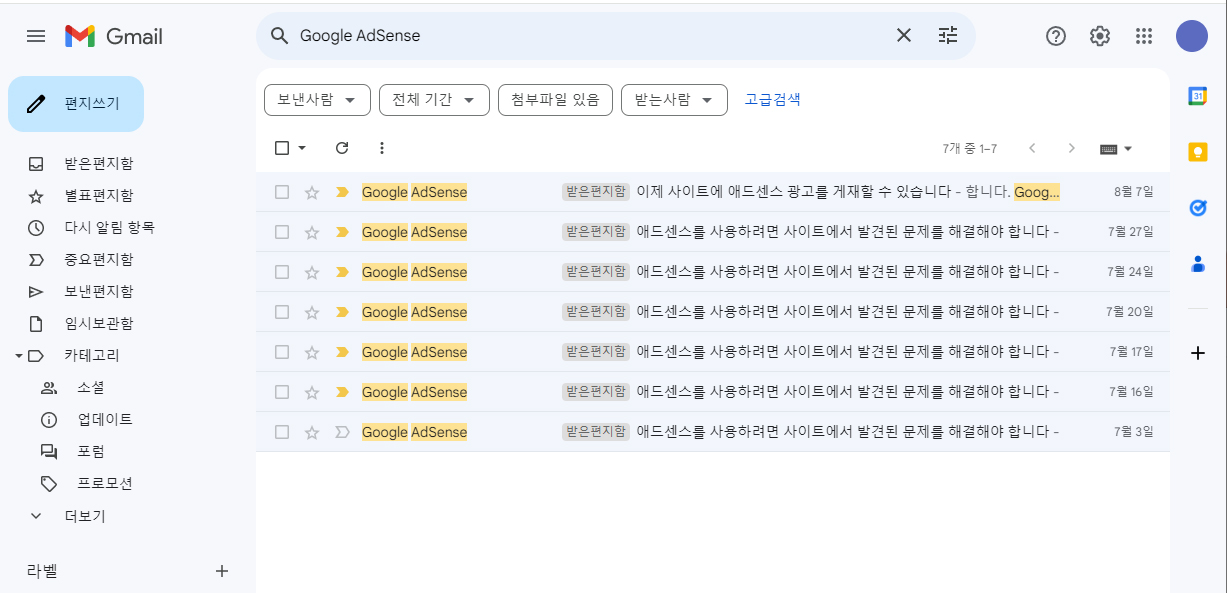Check the box for 7월 16일 email
1227x593 pixels.
[282, 392]
